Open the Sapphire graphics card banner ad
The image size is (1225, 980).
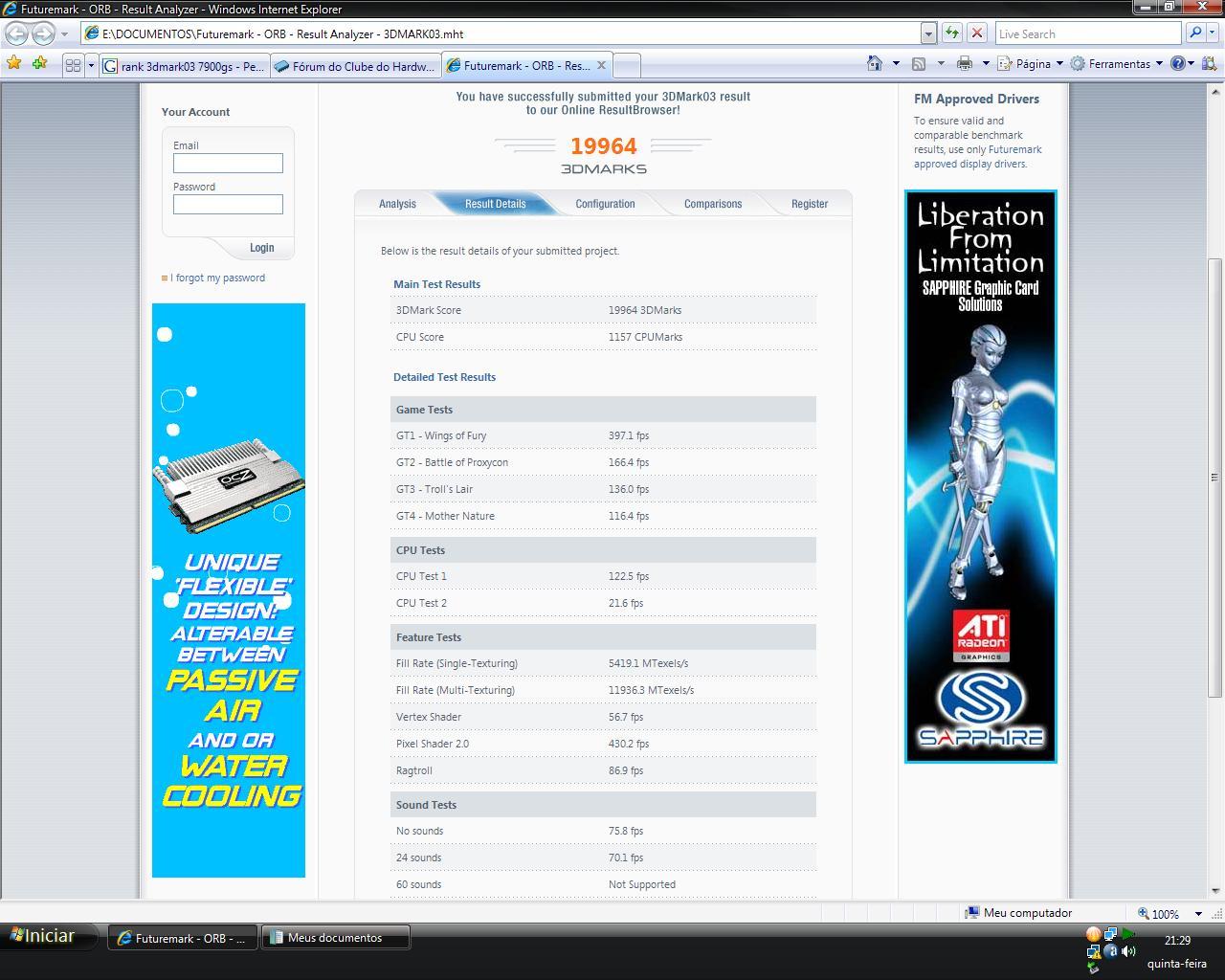coord(981,477)
